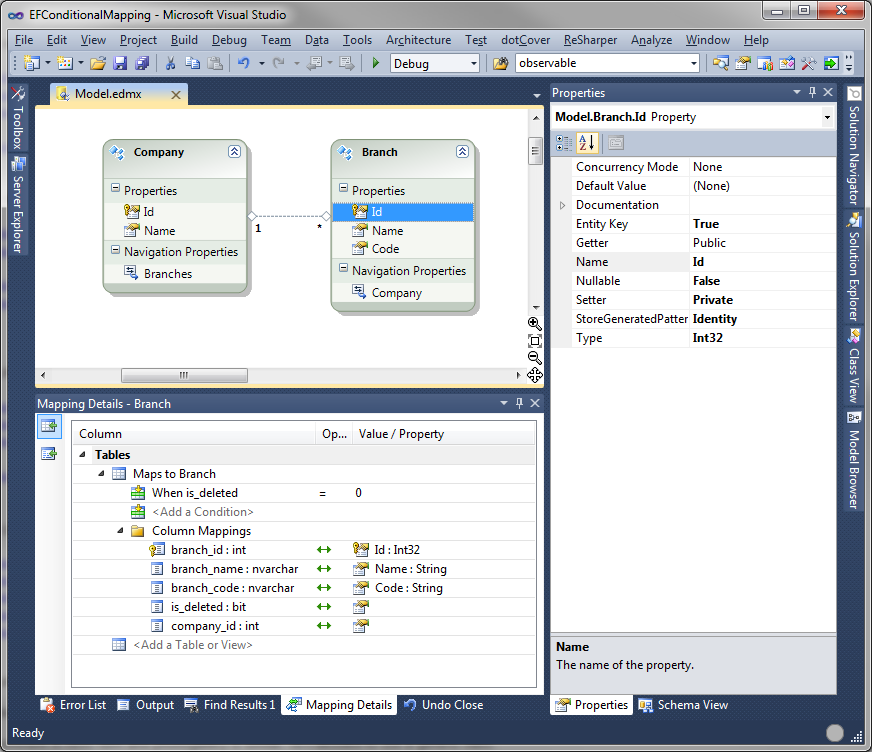Switch Properties to Alphabetical sort icon
Image resolution: width=872 pixels, height=752 pixels.
coord(587,143)
